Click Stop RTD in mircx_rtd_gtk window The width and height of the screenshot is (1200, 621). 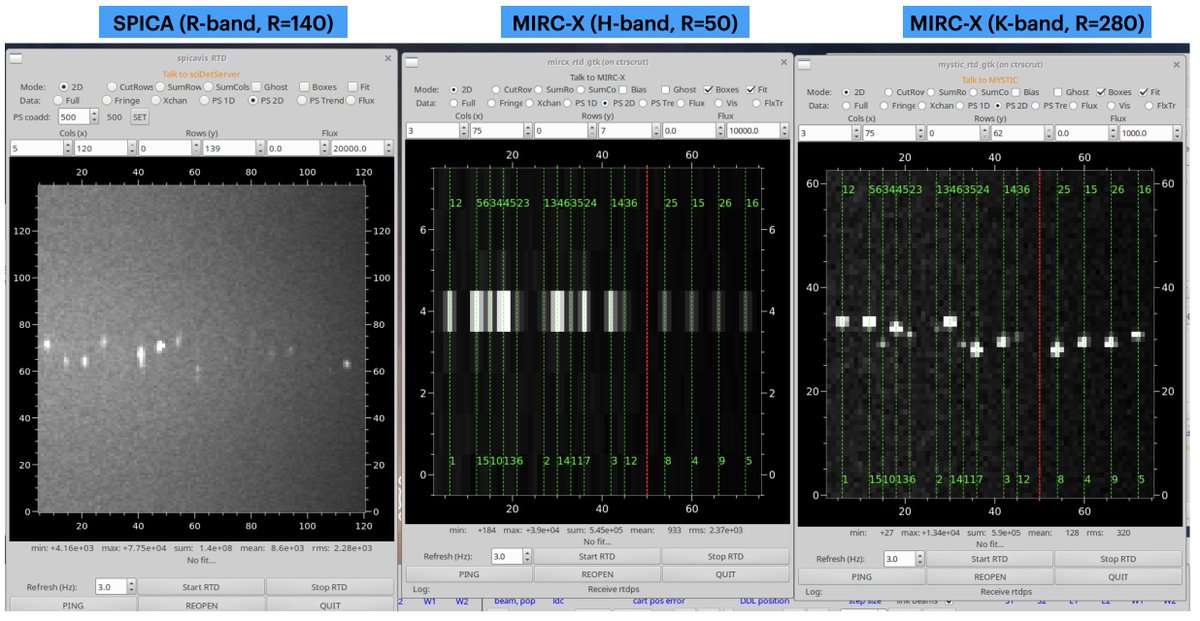725,556
